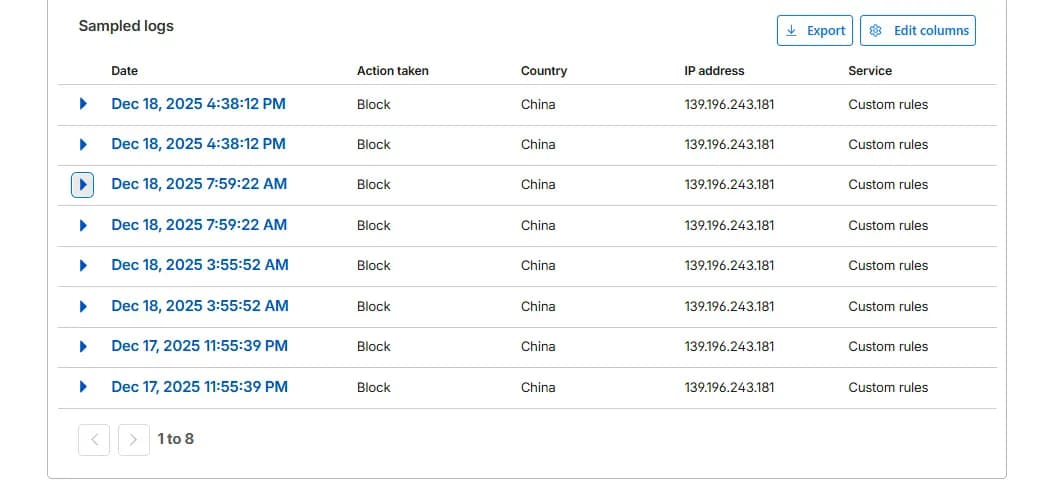Screen dimensions: 1045x480
Task: Expand the first 4:38:12 PM log row
Action: point(83,104)
